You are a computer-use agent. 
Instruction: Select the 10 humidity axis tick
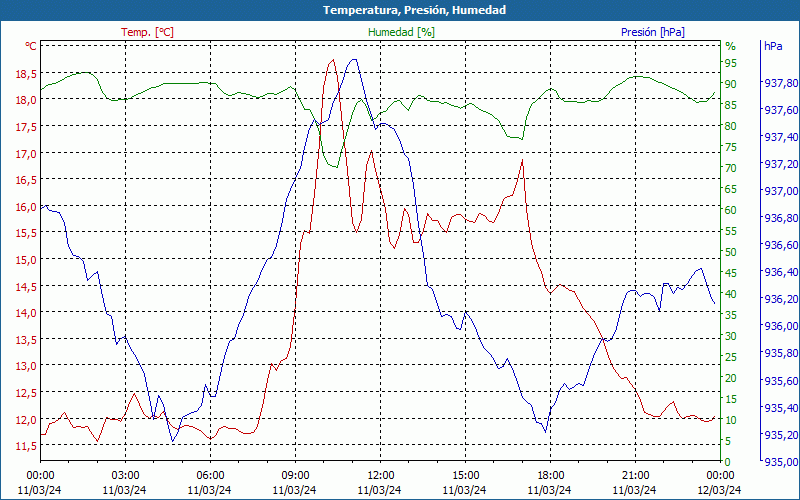click(x=731, y=420)
